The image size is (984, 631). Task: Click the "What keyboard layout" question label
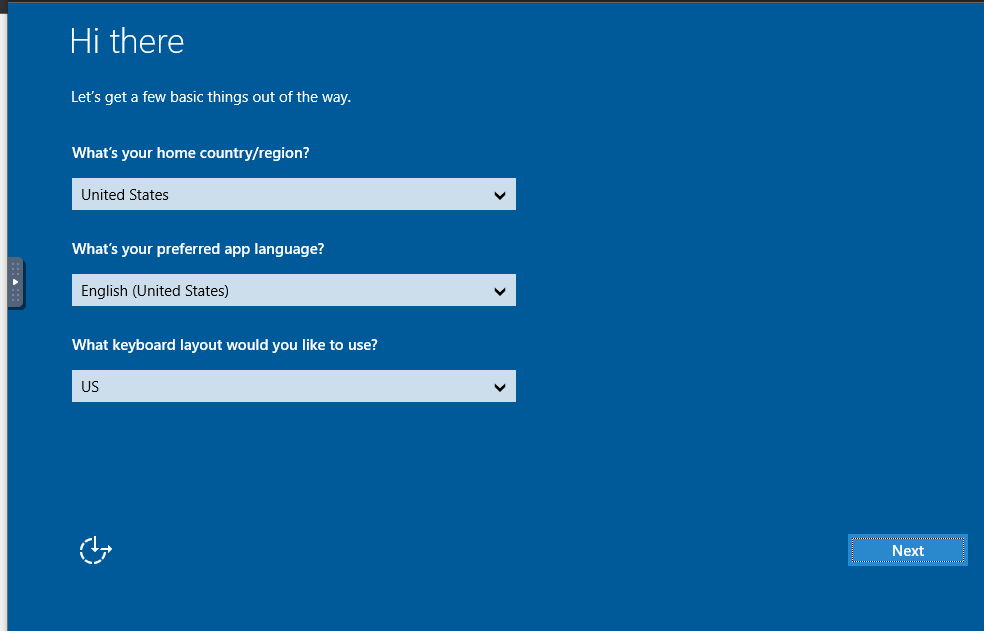click(225, 345)
